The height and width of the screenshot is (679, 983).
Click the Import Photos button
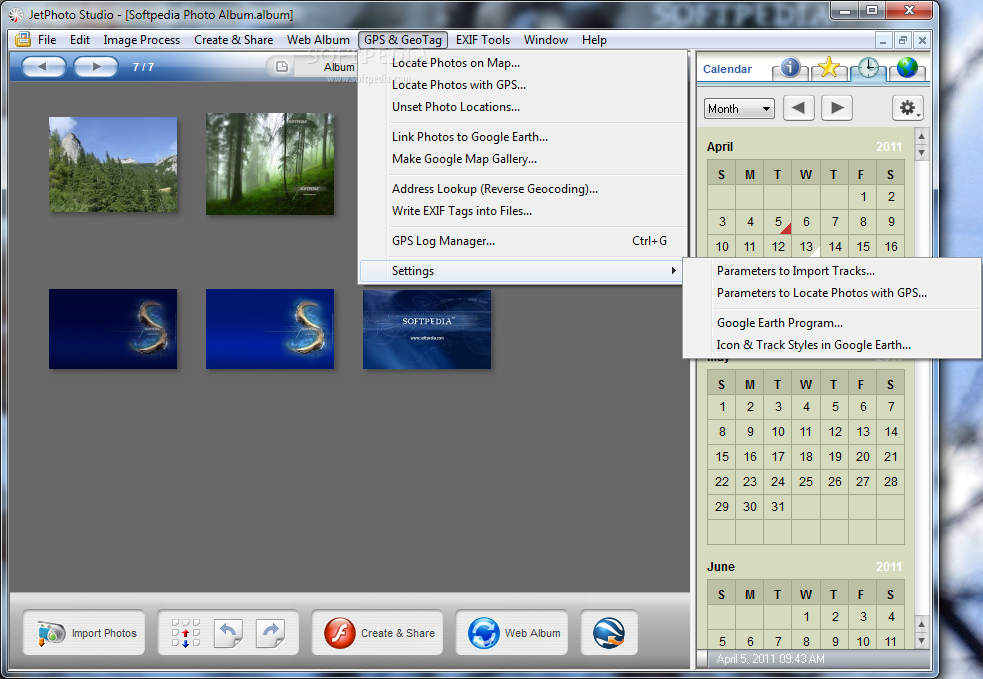click(x=84, y=633)
